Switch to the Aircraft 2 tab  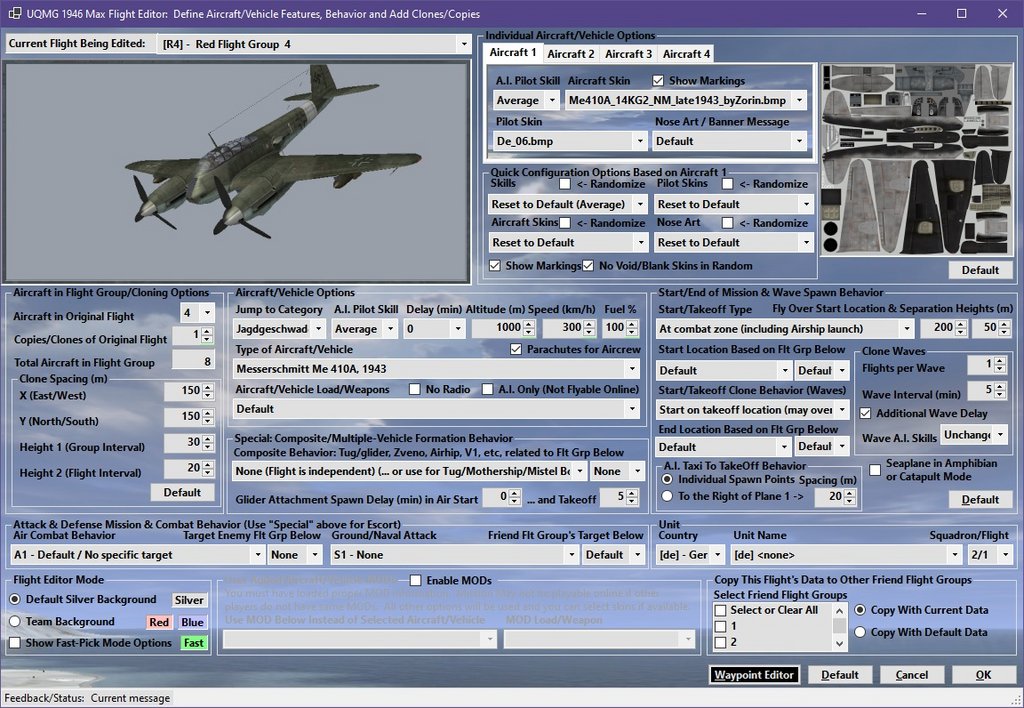[571, 54]
